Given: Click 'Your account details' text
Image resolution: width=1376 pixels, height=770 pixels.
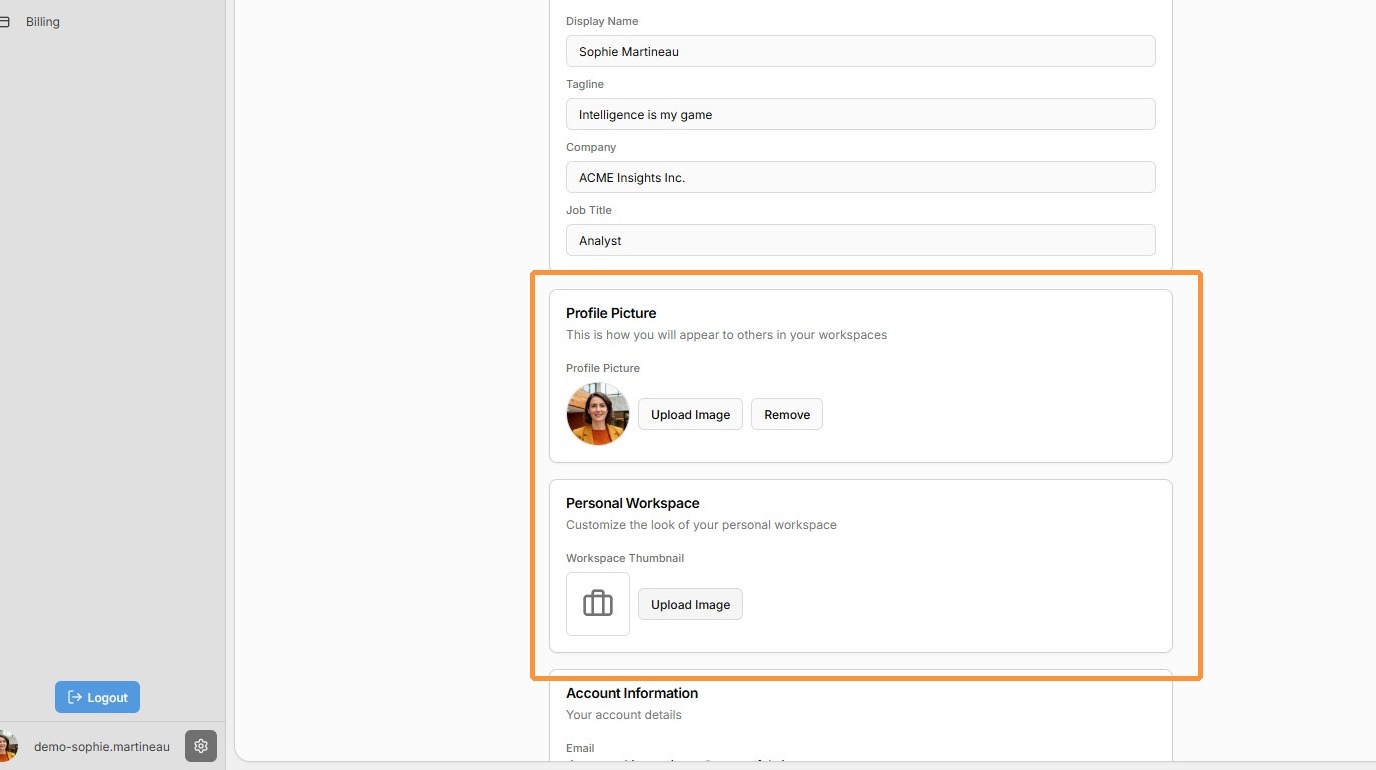Looking at the screenshot, I should pos(624,715).
